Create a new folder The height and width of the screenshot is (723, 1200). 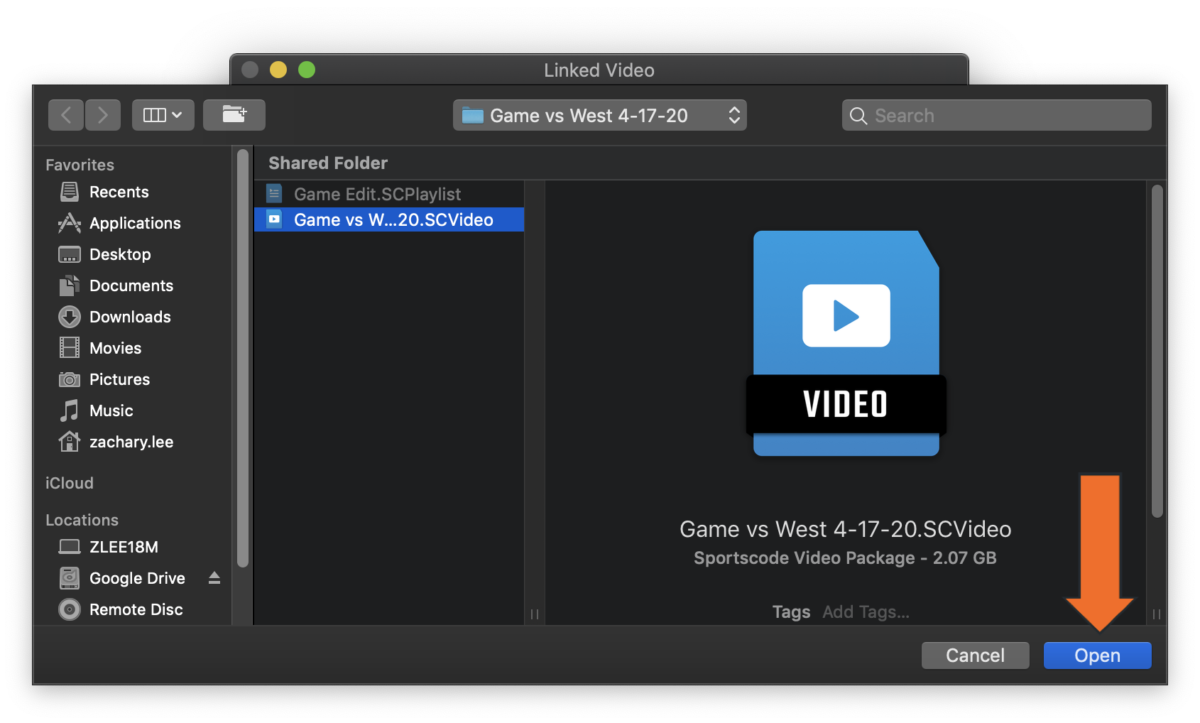234,115
